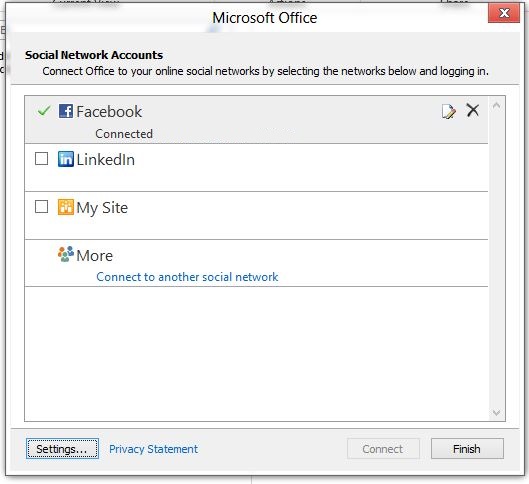Screen dimensions: 529x484
Task: Enable the LinkedIn checkbox
Action: point(41,159)
